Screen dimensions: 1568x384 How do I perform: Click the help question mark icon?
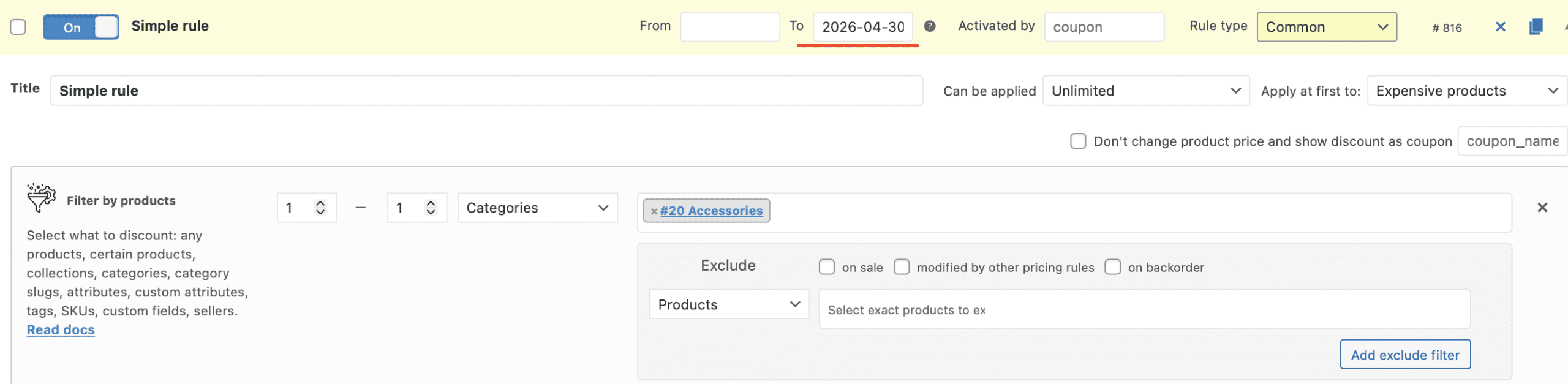click(x=929, y=26)
